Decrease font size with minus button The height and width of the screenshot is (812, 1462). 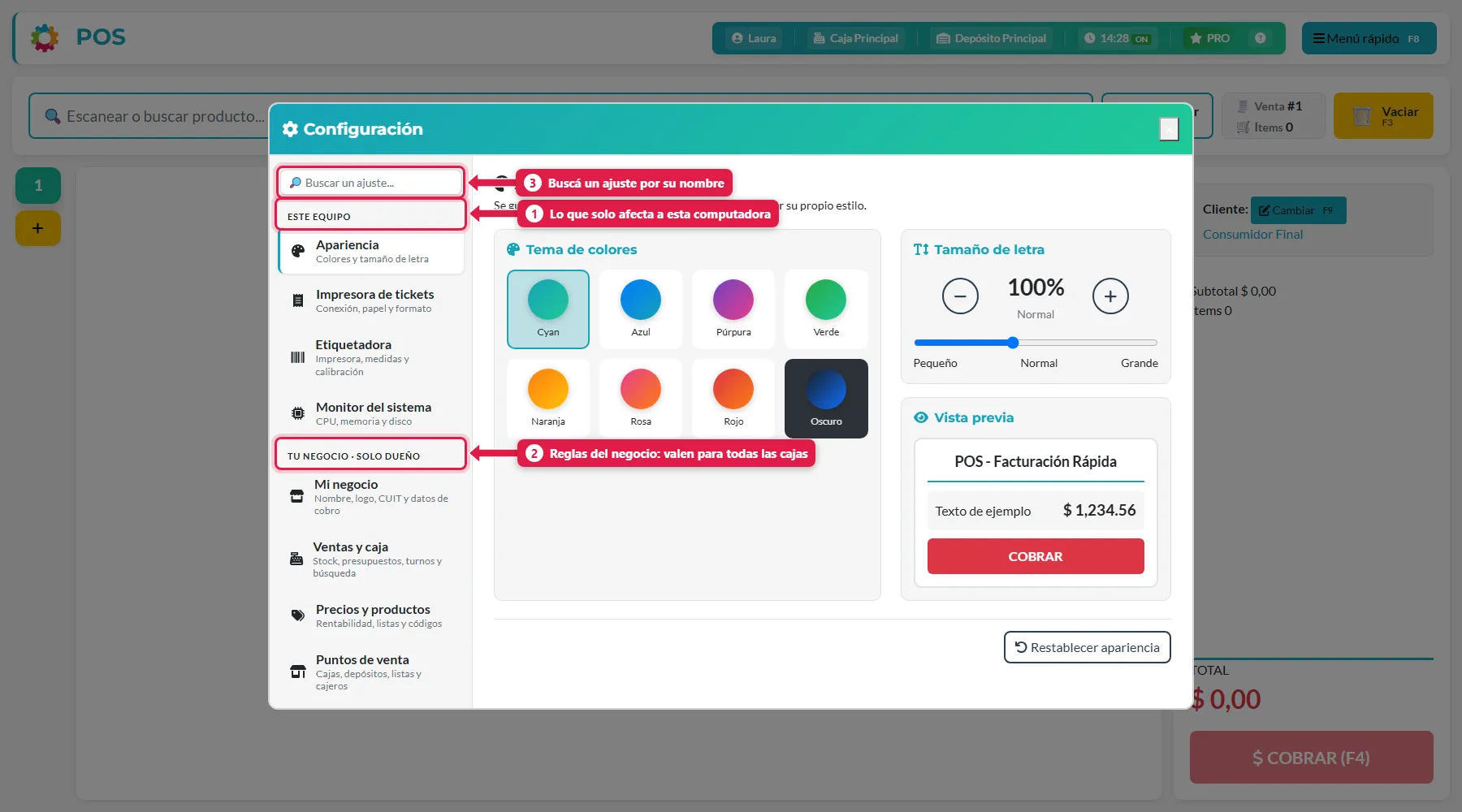[x=960, y=296]
